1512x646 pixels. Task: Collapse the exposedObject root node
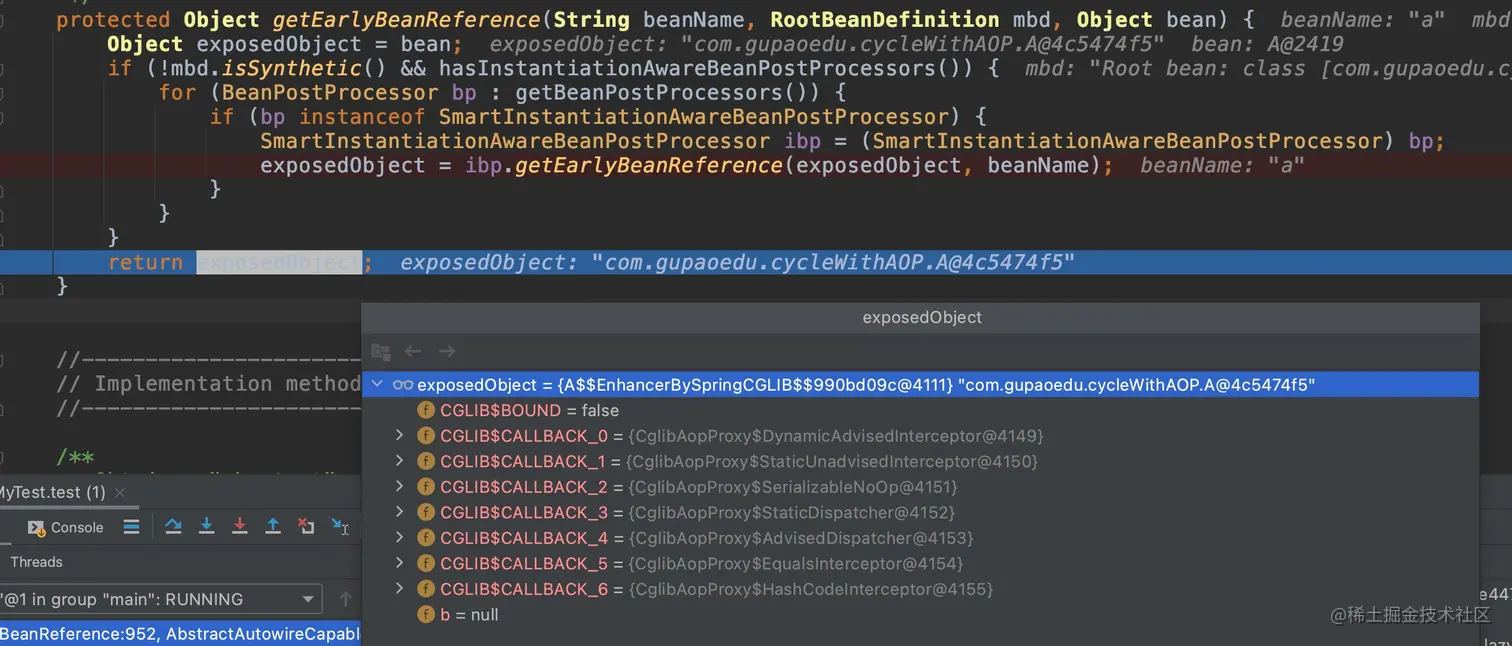pos(377,384)
